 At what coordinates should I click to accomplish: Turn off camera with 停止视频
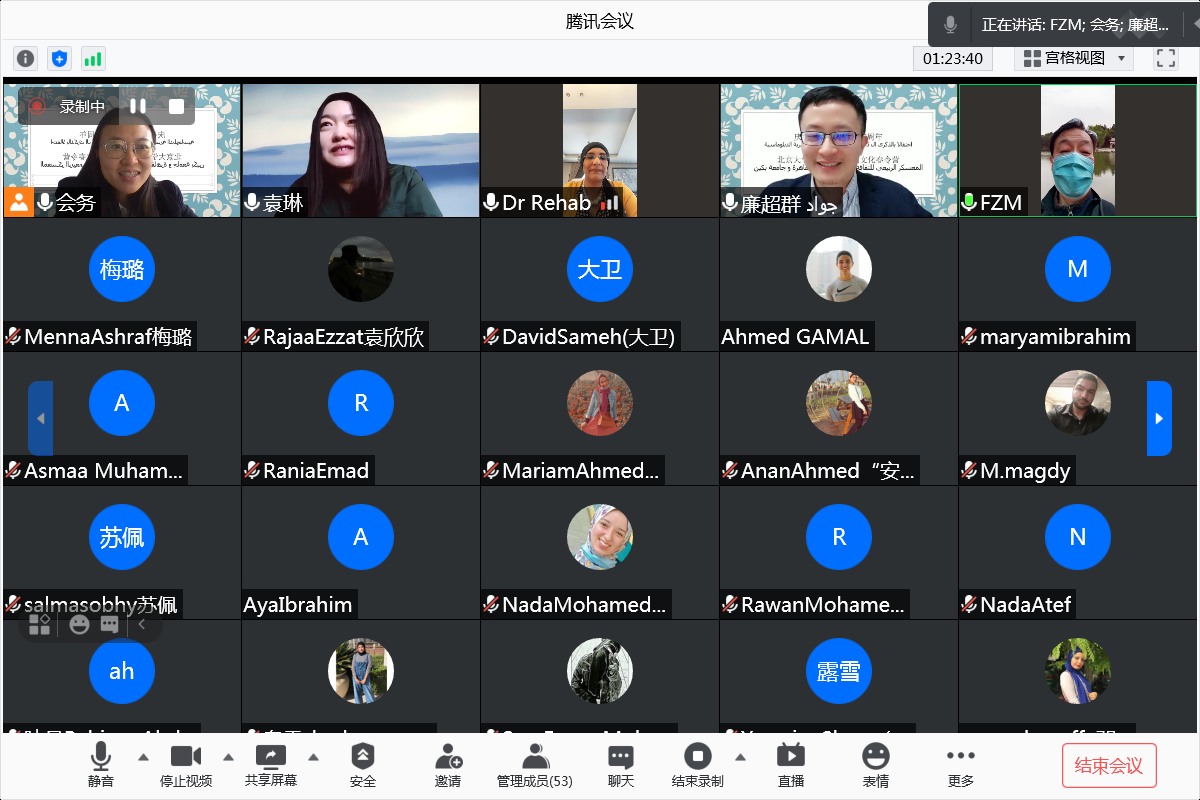click(x=186, y=765)
